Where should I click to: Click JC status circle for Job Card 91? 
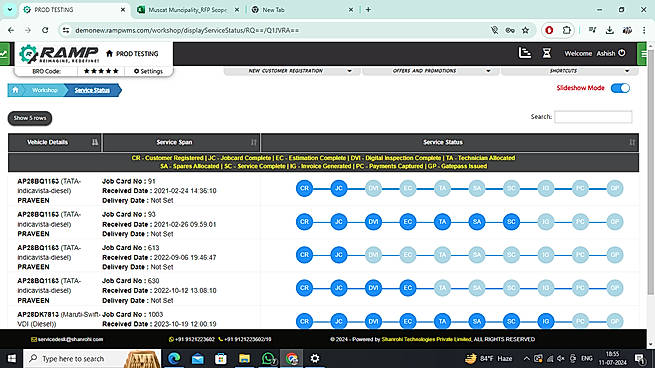pyautogui.click(x=339, y=188)
